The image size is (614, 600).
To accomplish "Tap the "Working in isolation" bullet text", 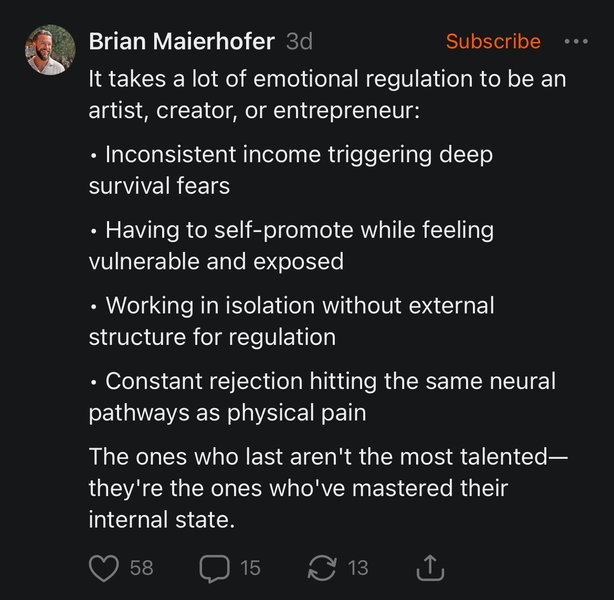I will click(x=291, y=319).
